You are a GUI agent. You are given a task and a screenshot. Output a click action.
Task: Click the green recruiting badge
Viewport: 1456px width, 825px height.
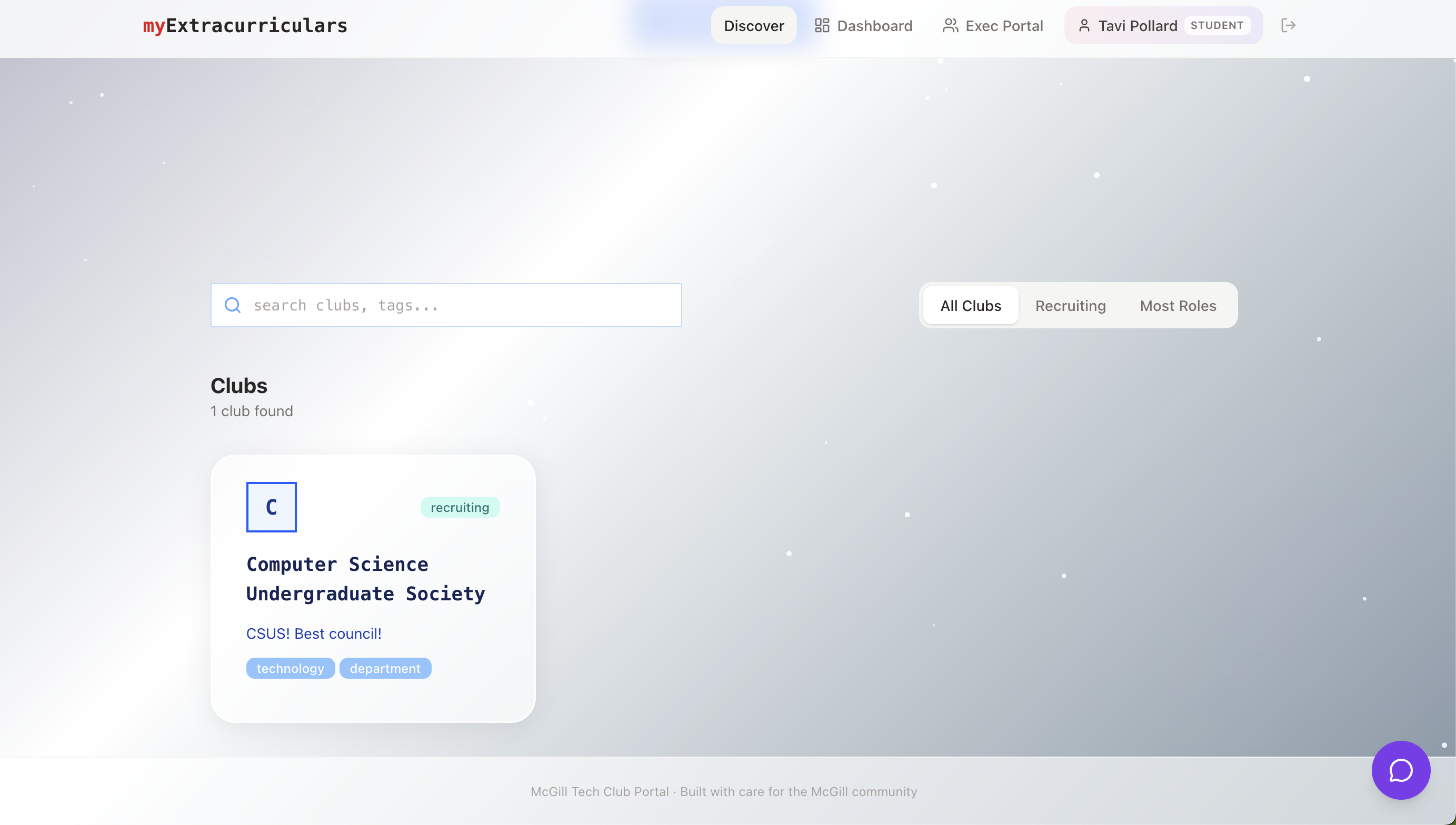click(x=460, y=508)
